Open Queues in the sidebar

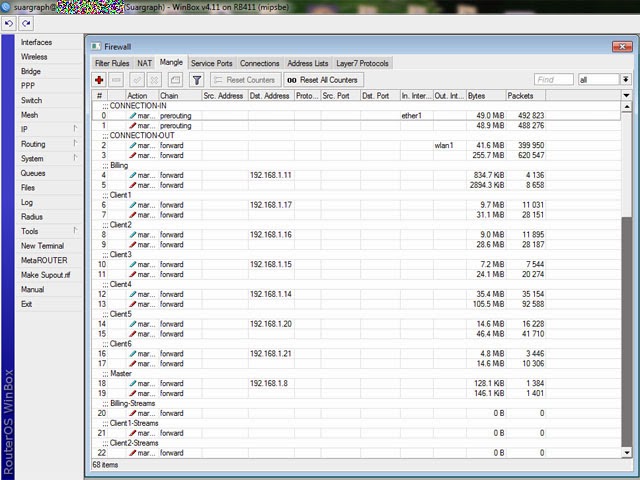(x=49, y=173)
